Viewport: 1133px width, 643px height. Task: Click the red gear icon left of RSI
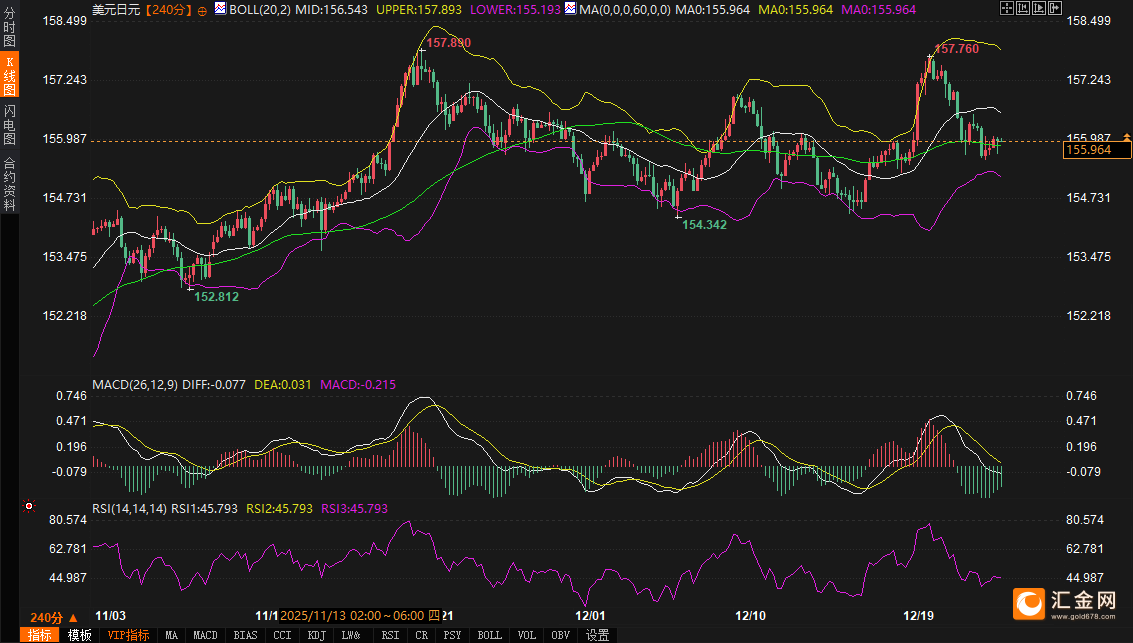(x=28, y=507)
